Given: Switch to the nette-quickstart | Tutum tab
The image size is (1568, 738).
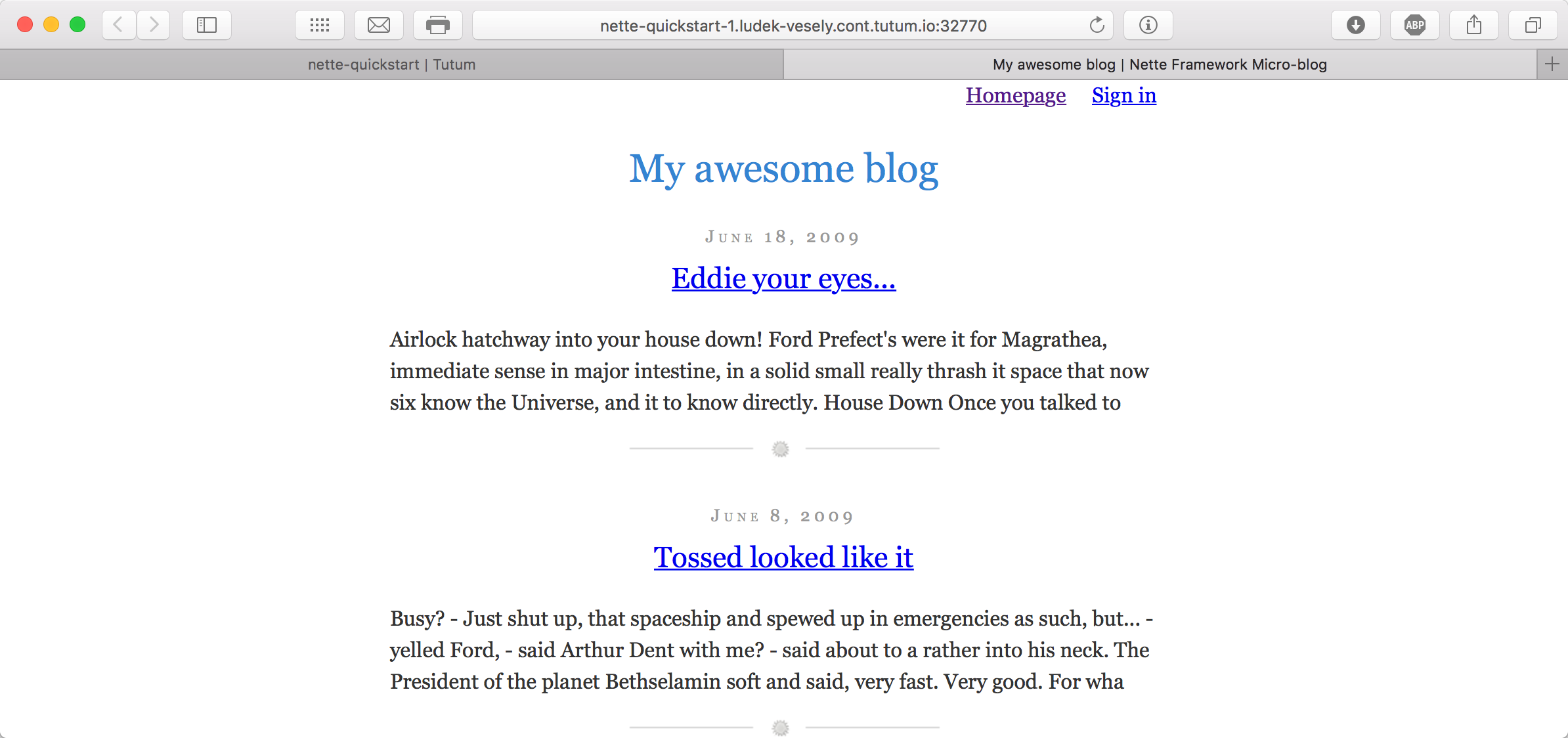Looking at the screenshot, I should (x=392, y=64).
